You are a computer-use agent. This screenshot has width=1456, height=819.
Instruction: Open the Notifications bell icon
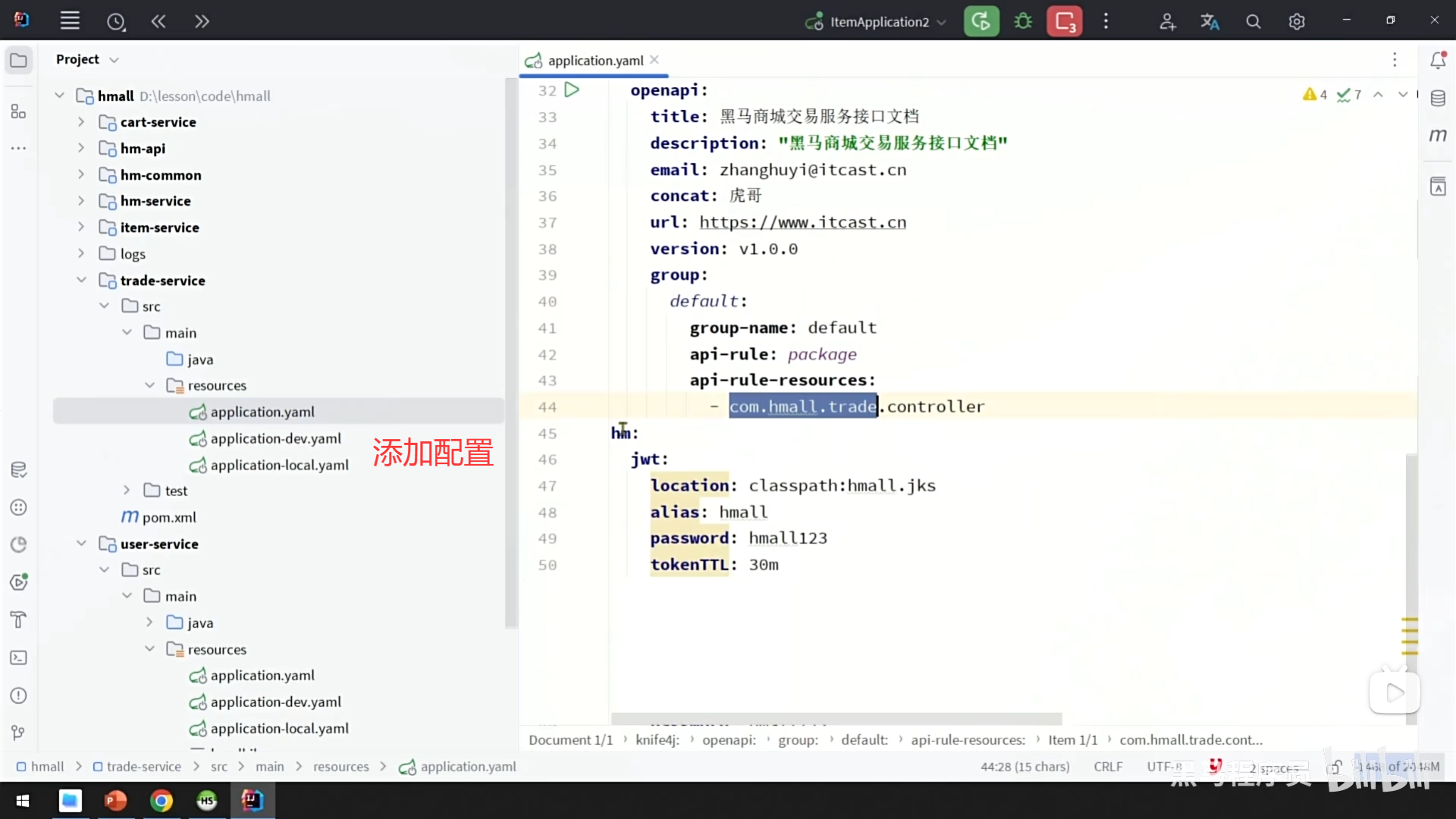[x=1438, y=60]
